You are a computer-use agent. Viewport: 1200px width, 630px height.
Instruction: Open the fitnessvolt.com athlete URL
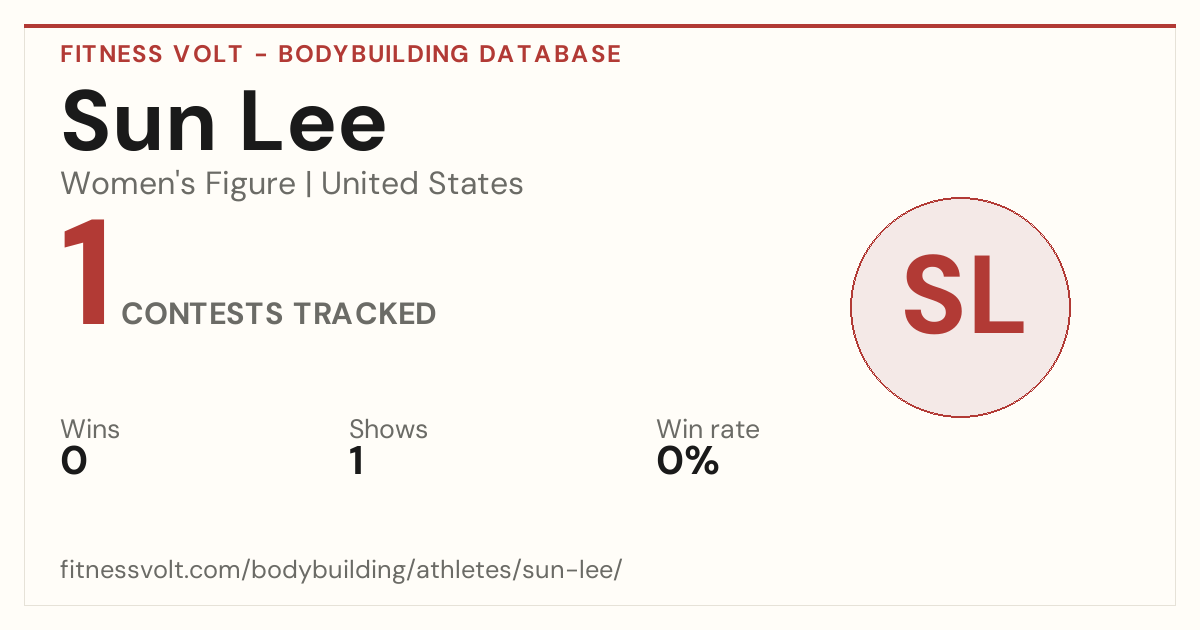342,570
